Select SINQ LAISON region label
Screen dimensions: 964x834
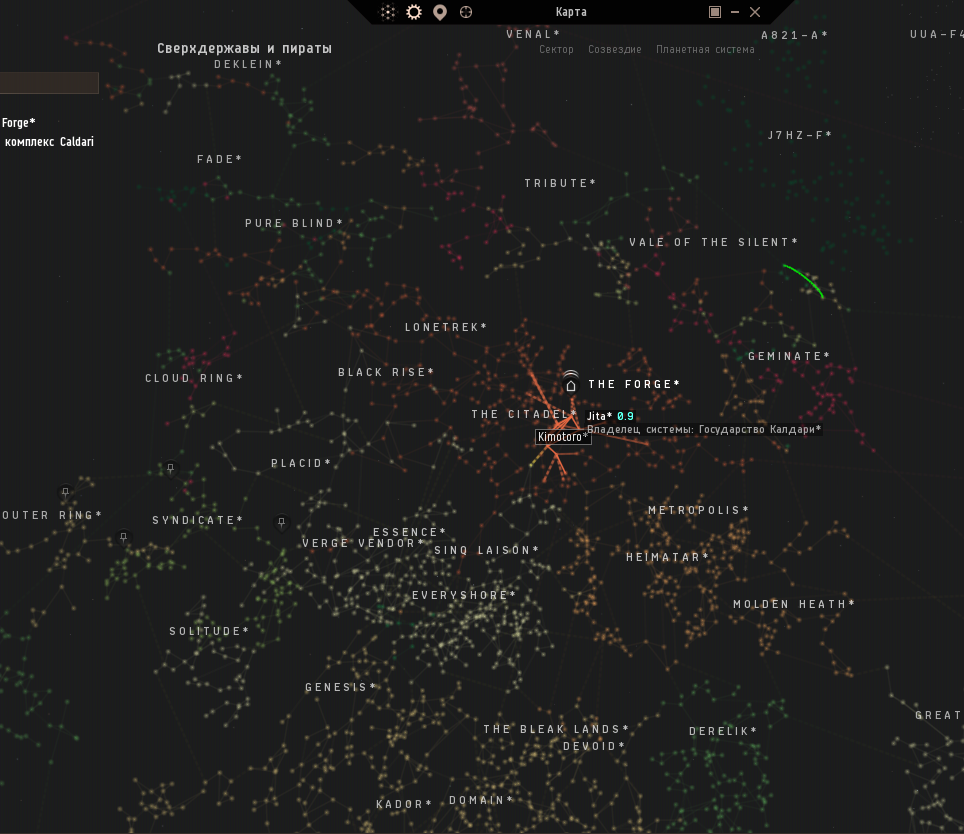(x=486, y=551)
